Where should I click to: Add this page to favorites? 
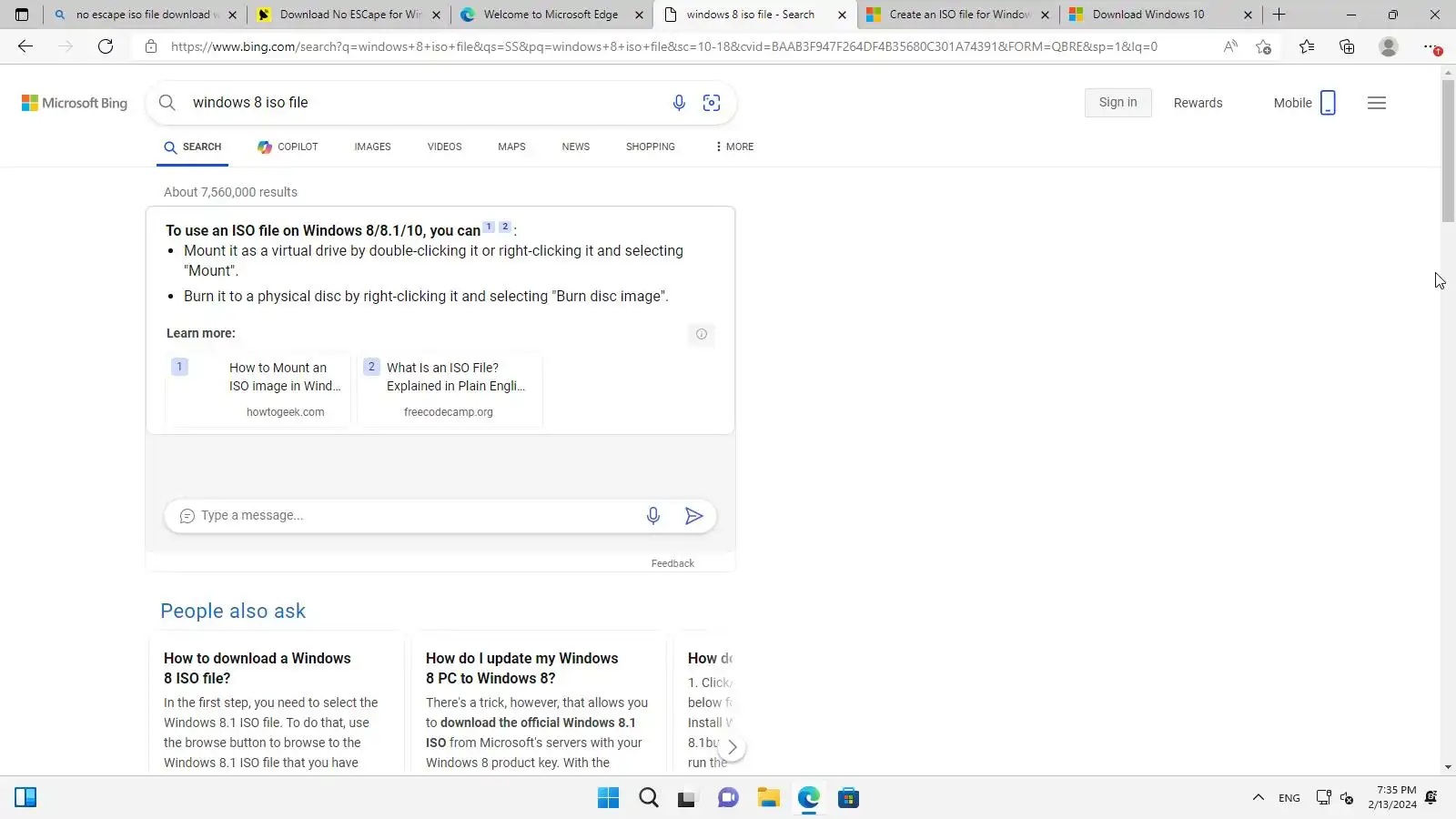[x=1263, y=46]
